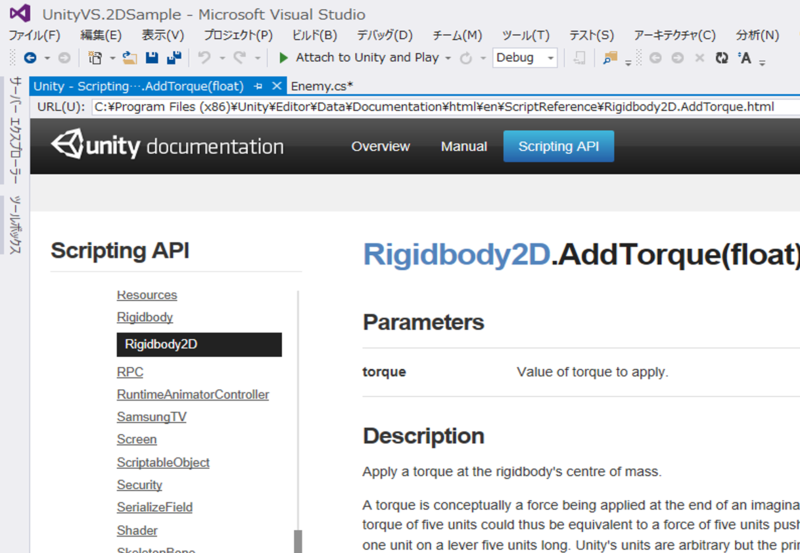The image size is (800, 553).
Task: Open the ScriptableObject sidebar link
Action: click(163, 462)
